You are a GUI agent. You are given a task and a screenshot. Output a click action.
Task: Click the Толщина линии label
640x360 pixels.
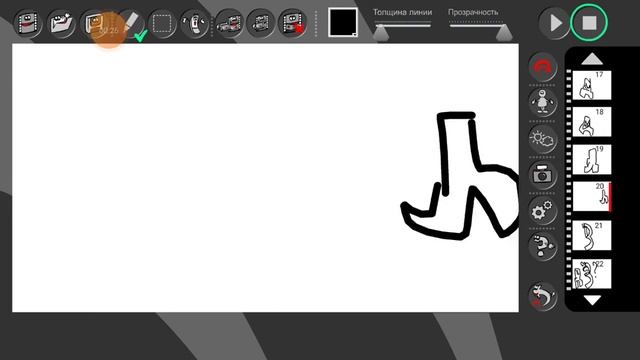(x=402, y=13)
